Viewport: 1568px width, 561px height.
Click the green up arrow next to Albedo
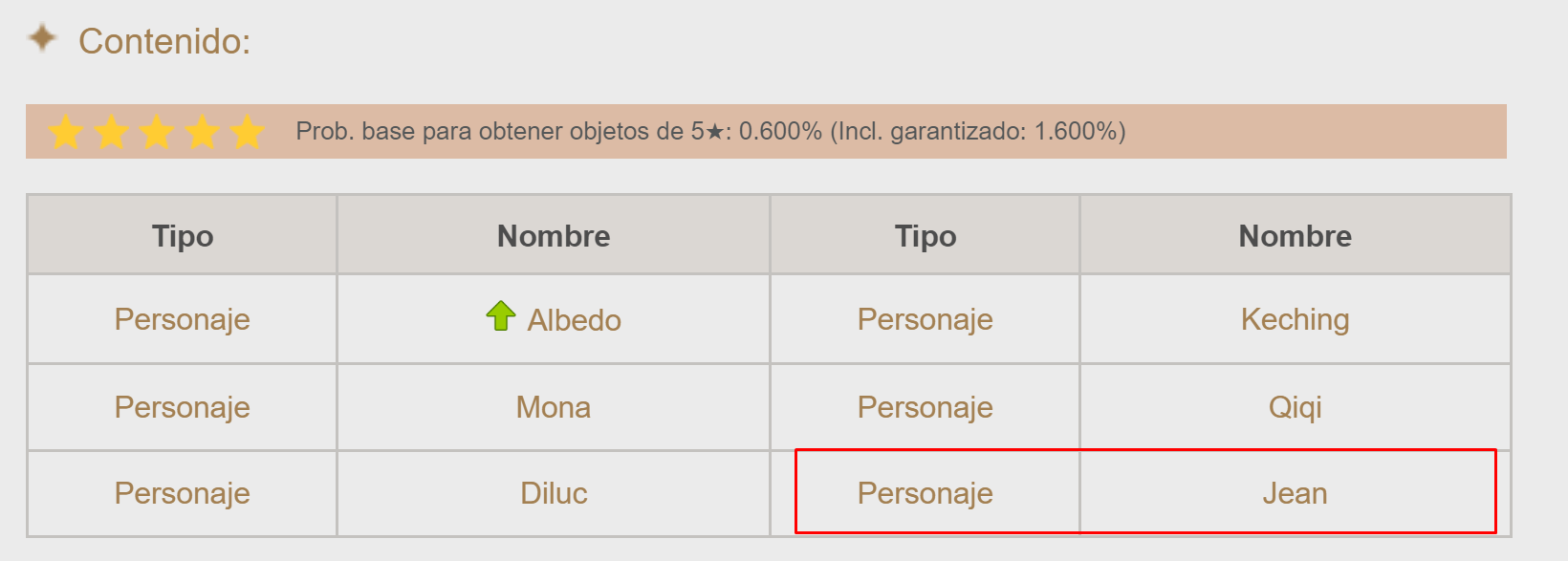pos(500,315)
